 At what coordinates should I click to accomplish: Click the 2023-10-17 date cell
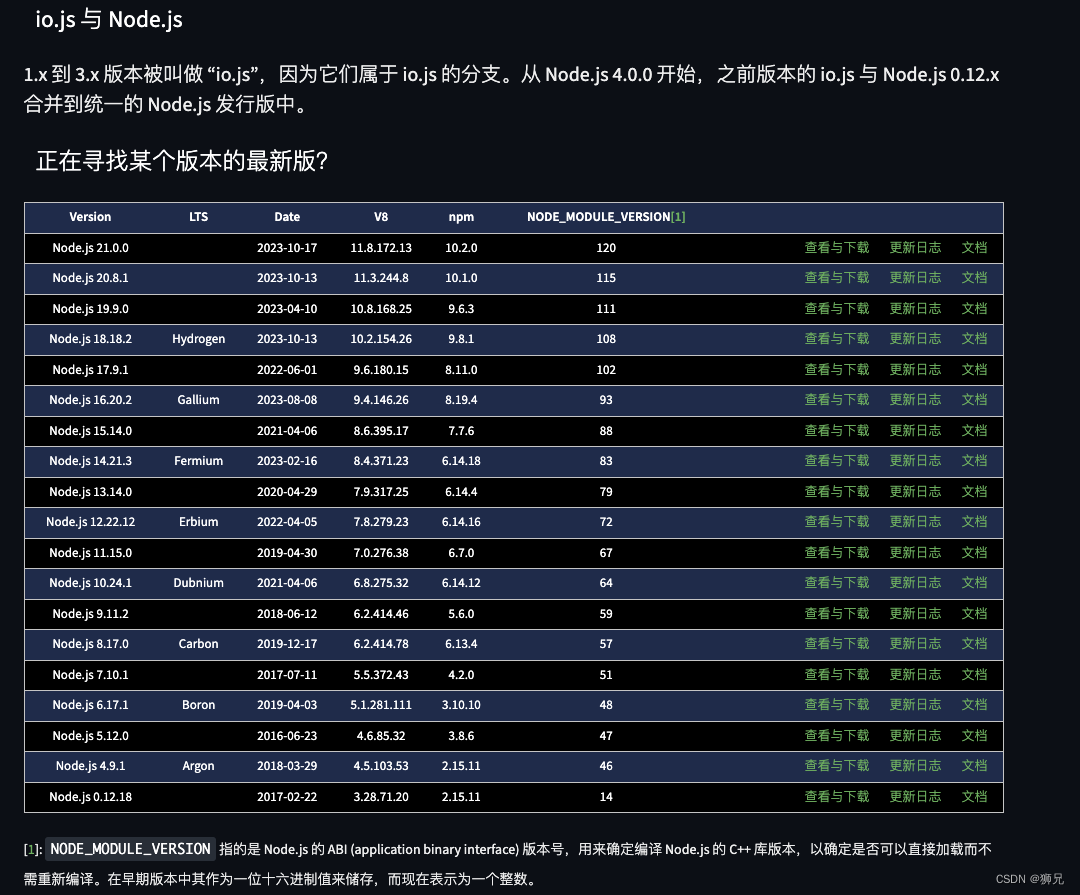click(x=287, y=247)
